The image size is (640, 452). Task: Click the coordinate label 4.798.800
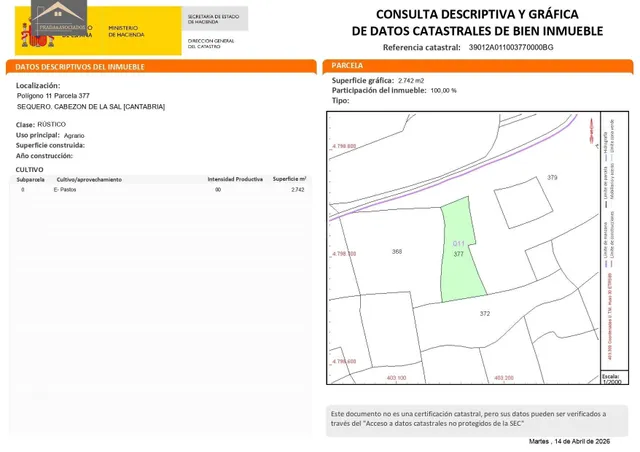[x=344, y=146]
